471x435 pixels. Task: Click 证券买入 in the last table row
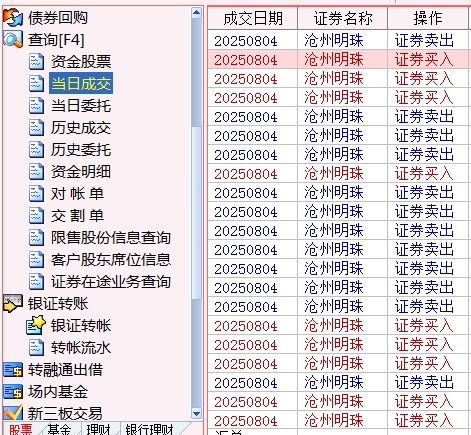click(424, 421)
